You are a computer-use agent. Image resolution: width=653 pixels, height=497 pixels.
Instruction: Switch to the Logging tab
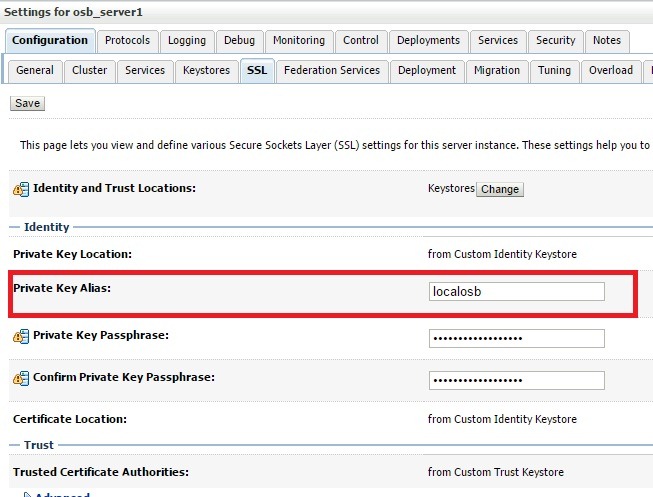(x=187, y=41)
